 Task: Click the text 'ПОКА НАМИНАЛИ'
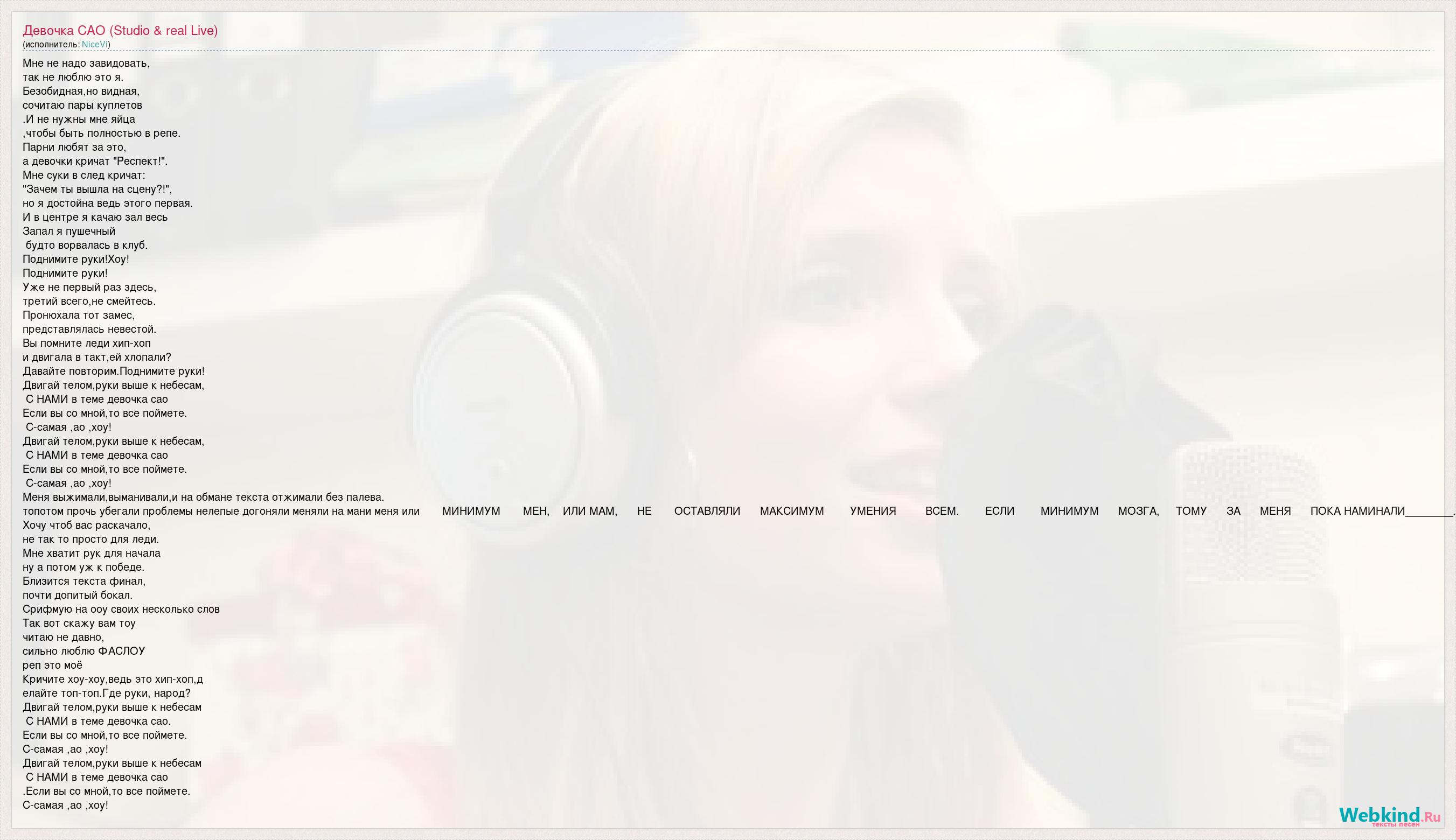[1357, 511]
